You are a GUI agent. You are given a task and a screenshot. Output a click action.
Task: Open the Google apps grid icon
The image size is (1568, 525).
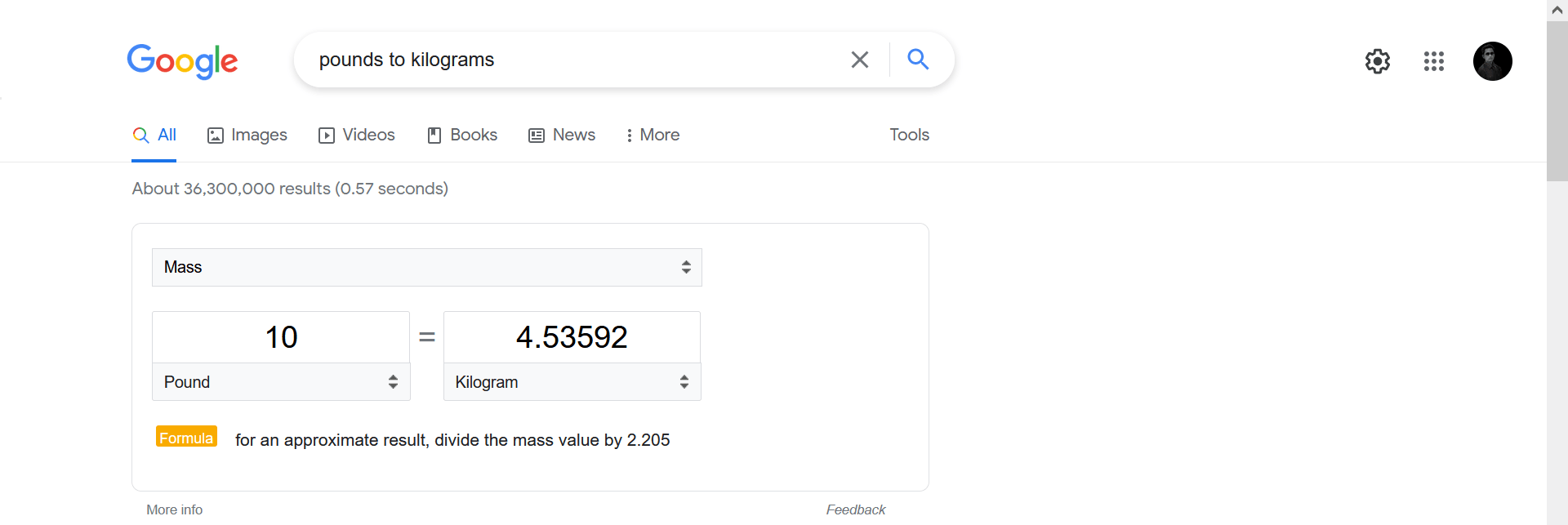pos(1434,61)
